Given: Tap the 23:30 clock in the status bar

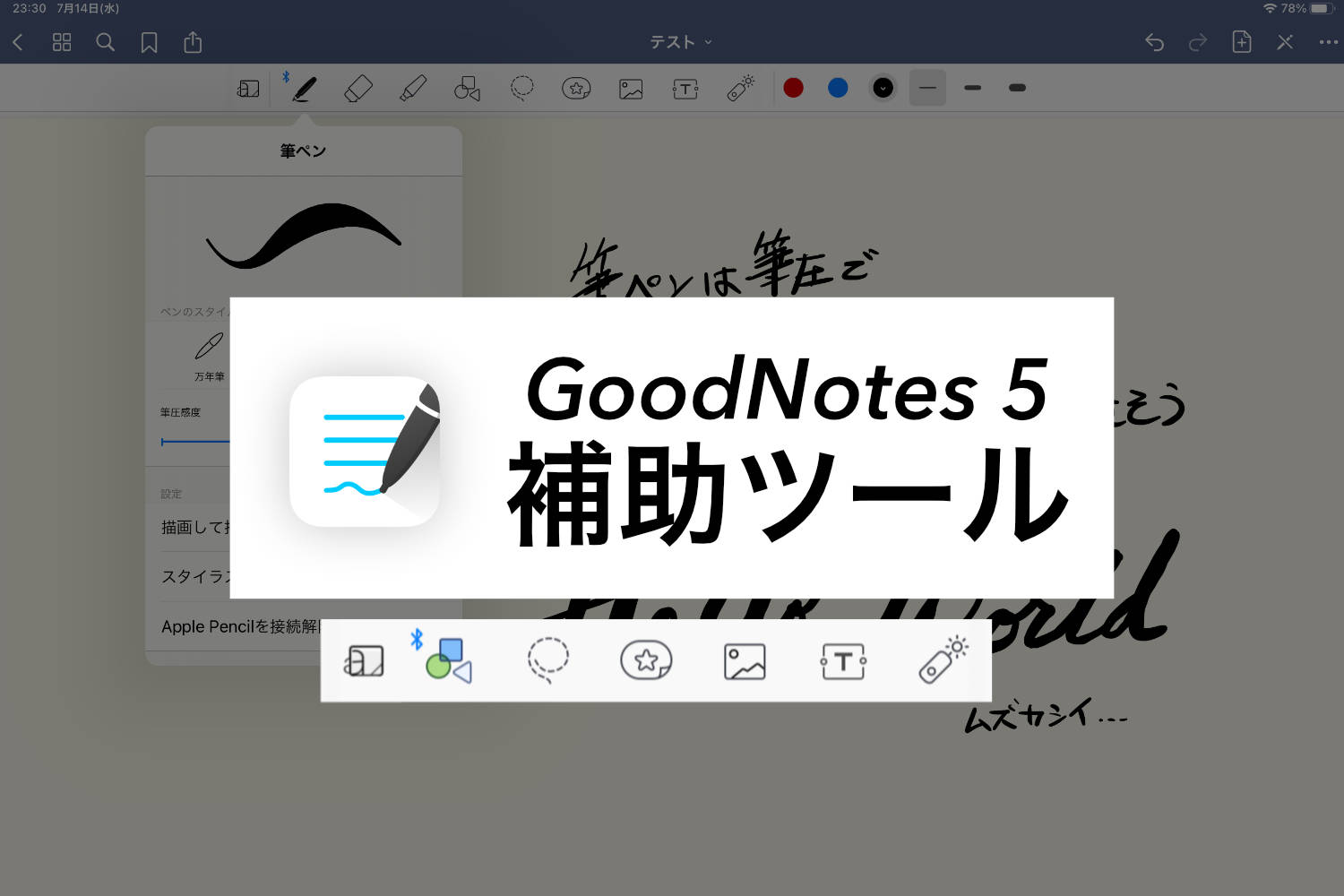Looking at the screenshot, I should 29,8.
